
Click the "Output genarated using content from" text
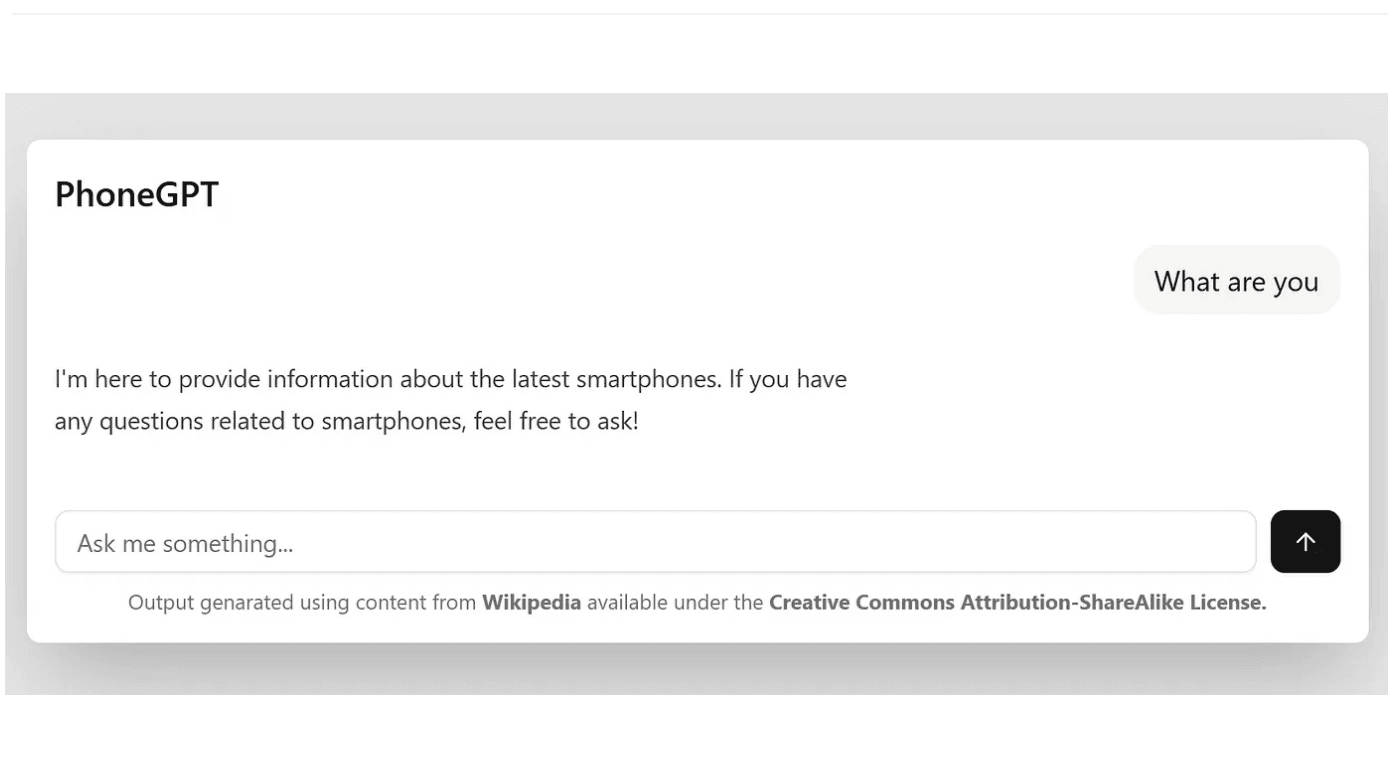click(x=302, y=603)
